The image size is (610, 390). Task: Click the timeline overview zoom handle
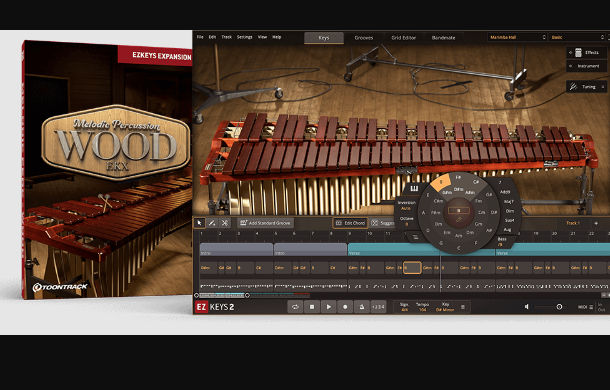pos(247,295)
